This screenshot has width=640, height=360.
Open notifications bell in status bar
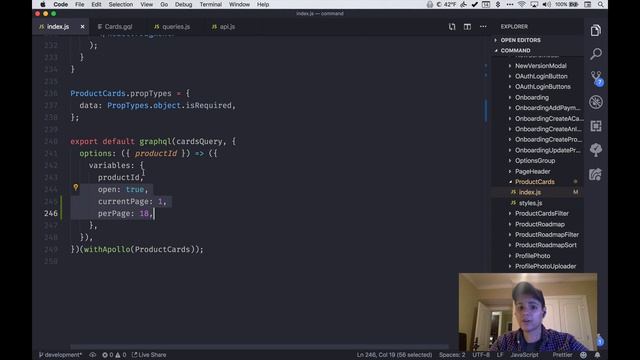click(x=598, y=355)
